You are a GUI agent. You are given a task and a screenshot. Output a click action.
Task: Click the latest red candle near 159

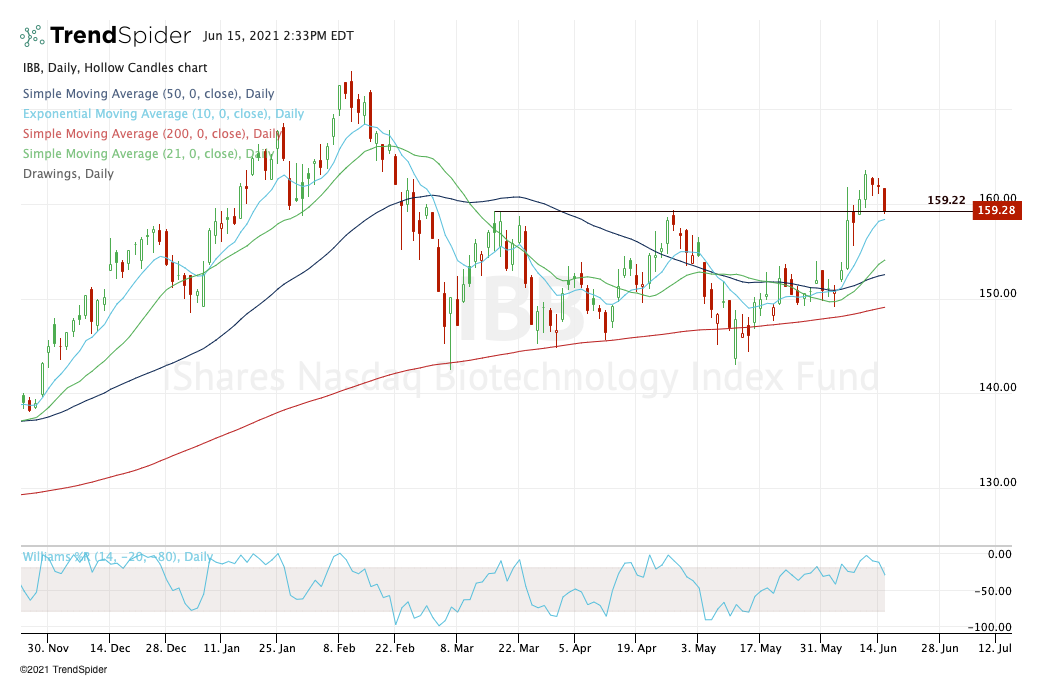(885, 200)
